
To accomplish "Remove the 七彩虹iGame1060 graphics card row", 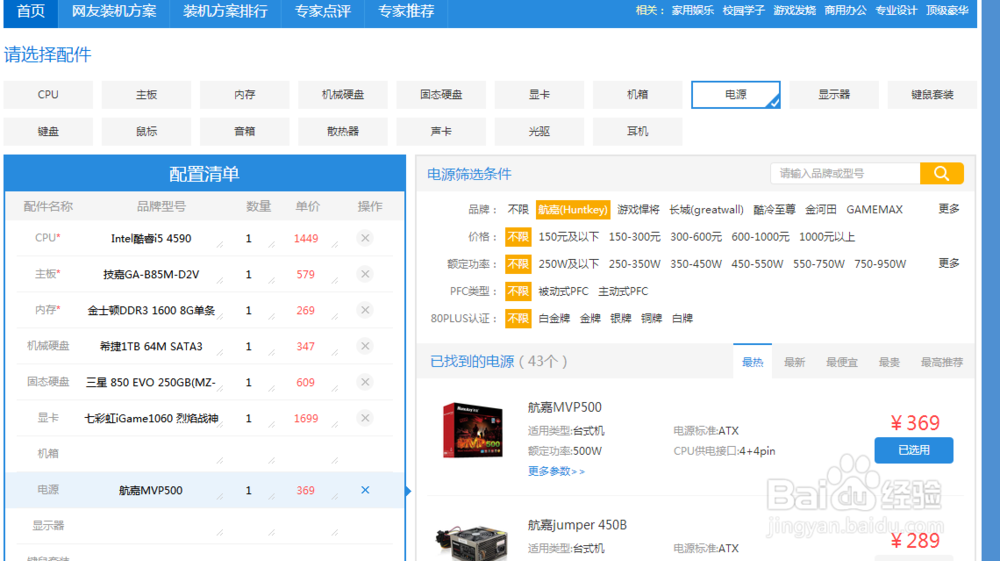I will click(365, 418).
